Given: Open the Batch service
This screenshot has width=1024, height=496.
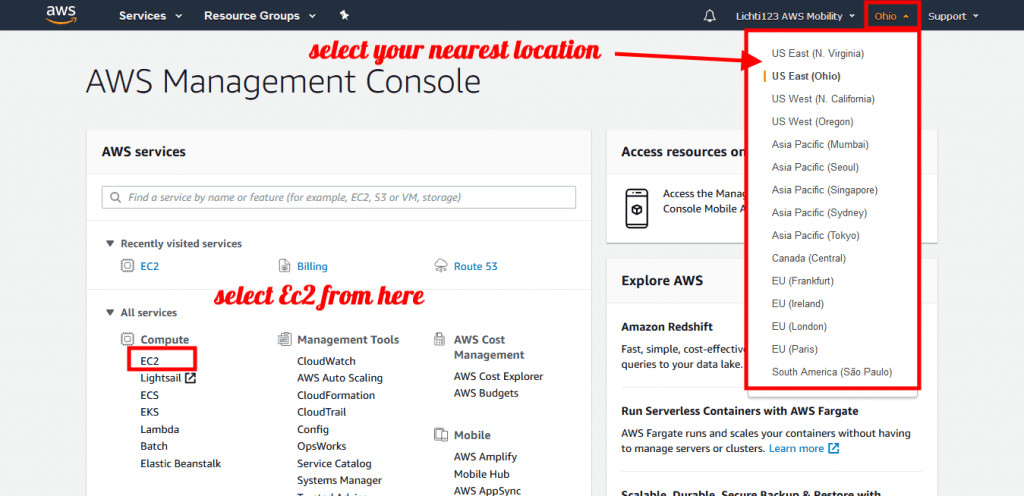Looking at the screenshot, I should coord(154,446).
